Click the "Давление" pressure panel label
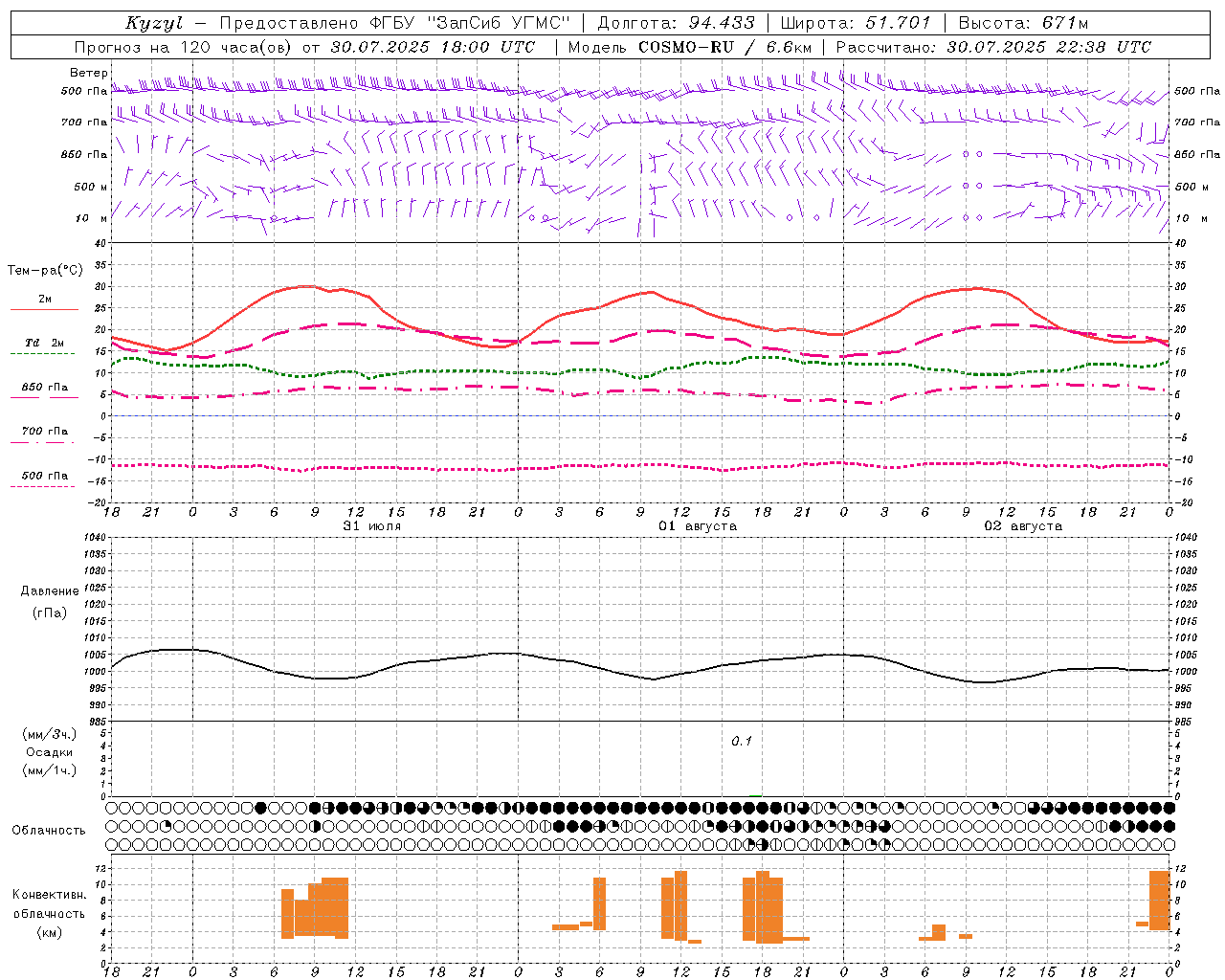The image size is (1225, 980). pyautogui.click(x=50, y=591)
